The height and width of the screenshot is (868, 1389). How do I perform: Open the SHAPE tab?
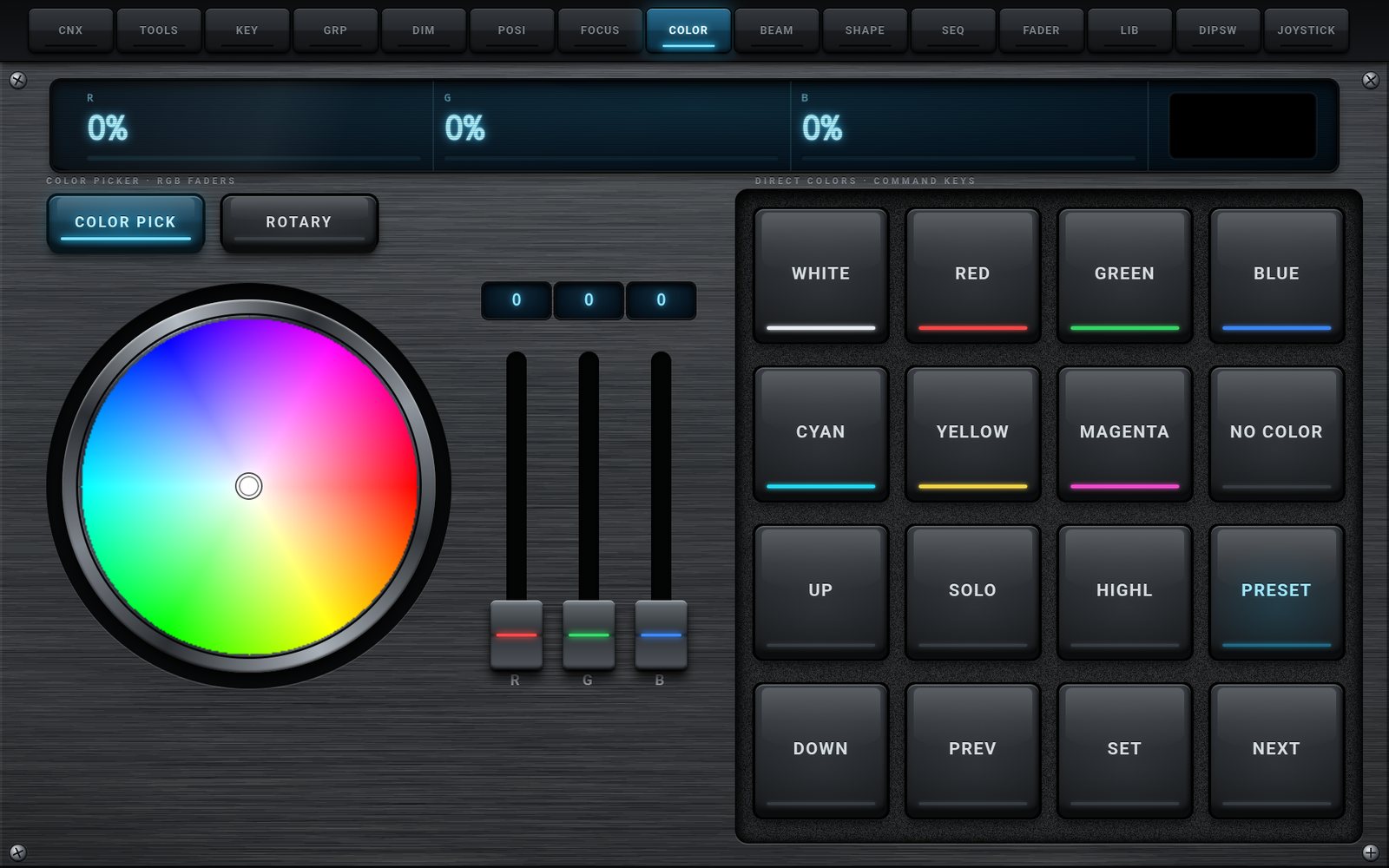click(x=865, y=30)
